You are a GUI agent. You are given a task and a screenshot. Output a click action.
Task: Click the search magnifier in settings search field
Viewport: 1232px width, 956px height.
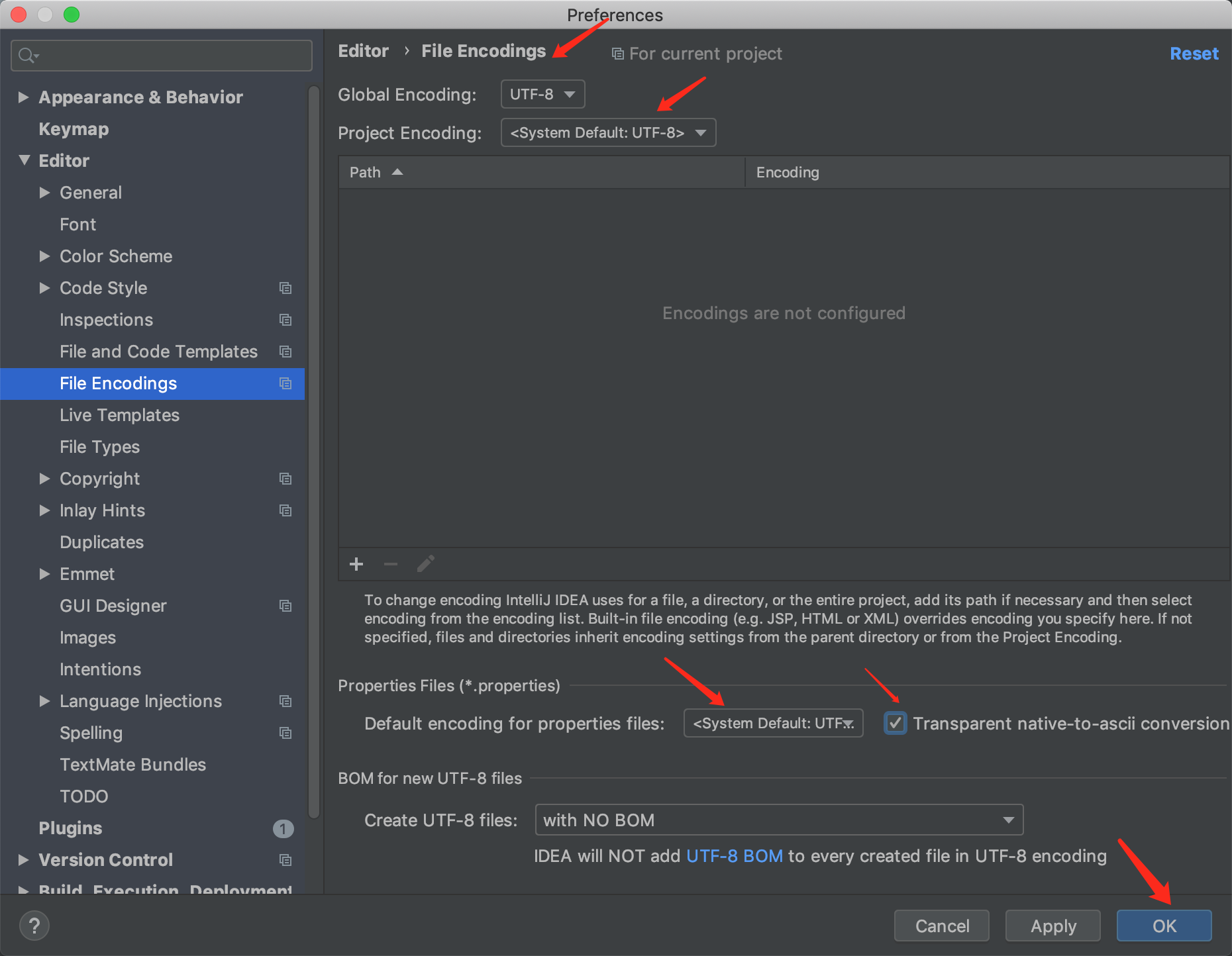[x=27, y=55]
